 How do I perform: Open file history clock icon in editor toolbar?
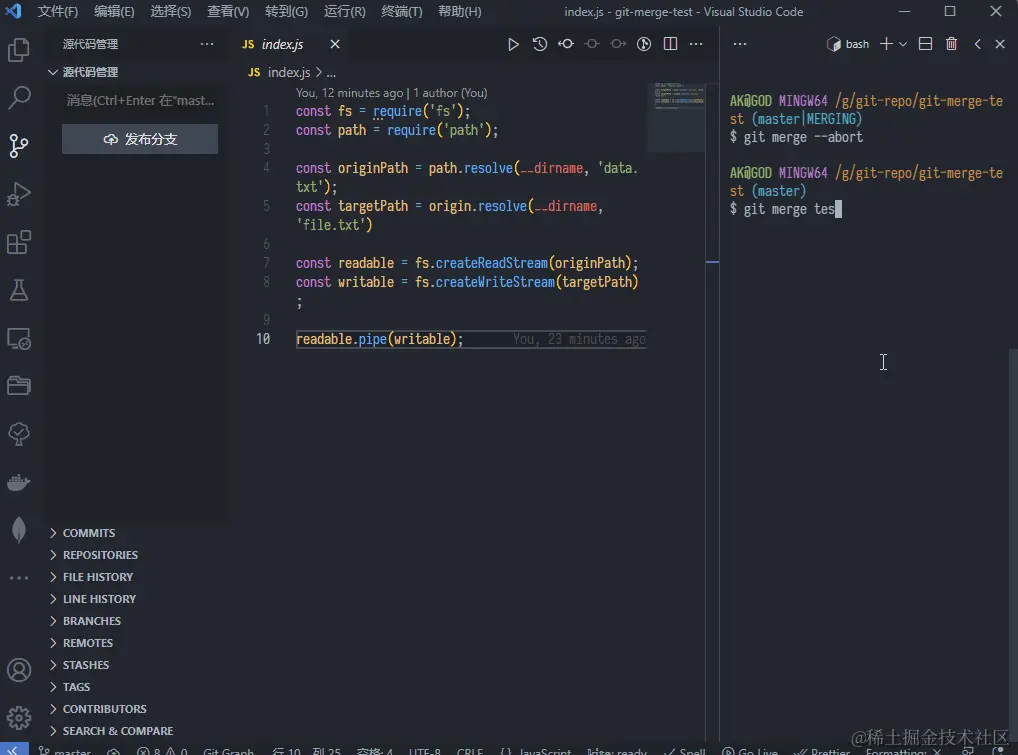540,44
